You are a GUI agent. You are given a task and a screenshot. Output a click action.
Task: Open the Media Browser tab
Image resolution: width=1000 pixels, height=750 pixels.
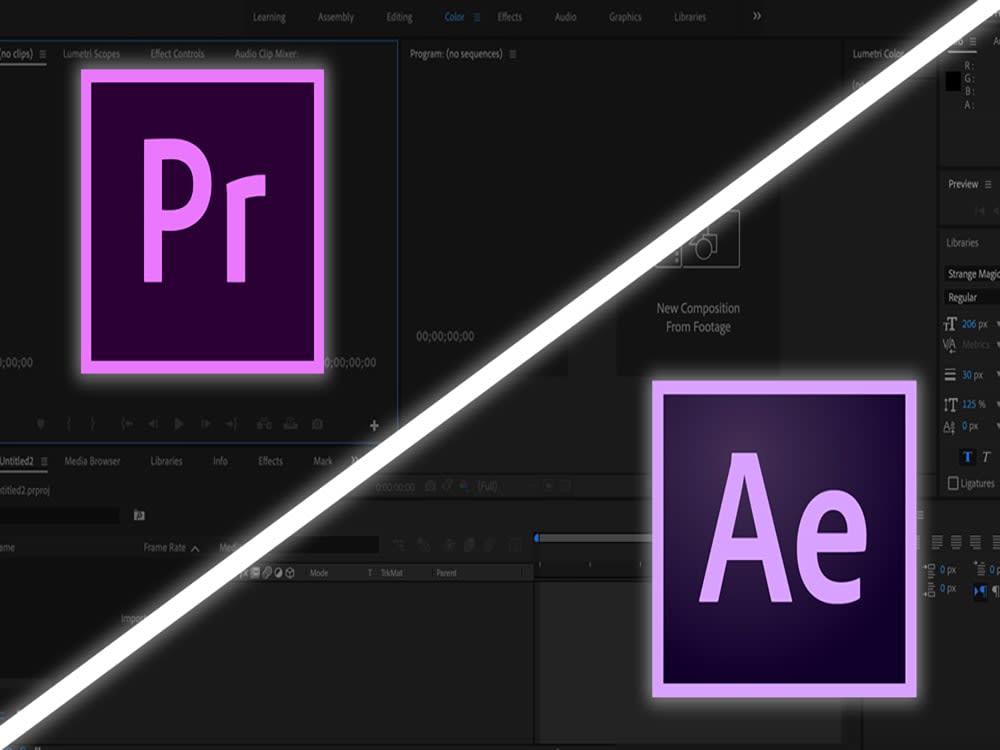coord(92,461)
